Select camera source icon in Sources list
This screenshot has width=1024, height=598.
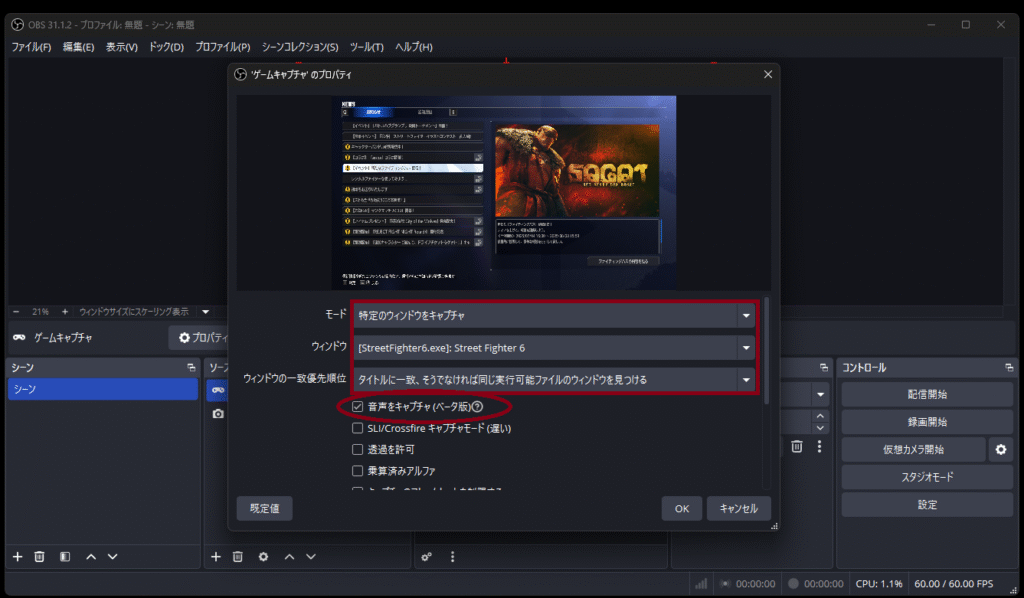click(218, 414)
